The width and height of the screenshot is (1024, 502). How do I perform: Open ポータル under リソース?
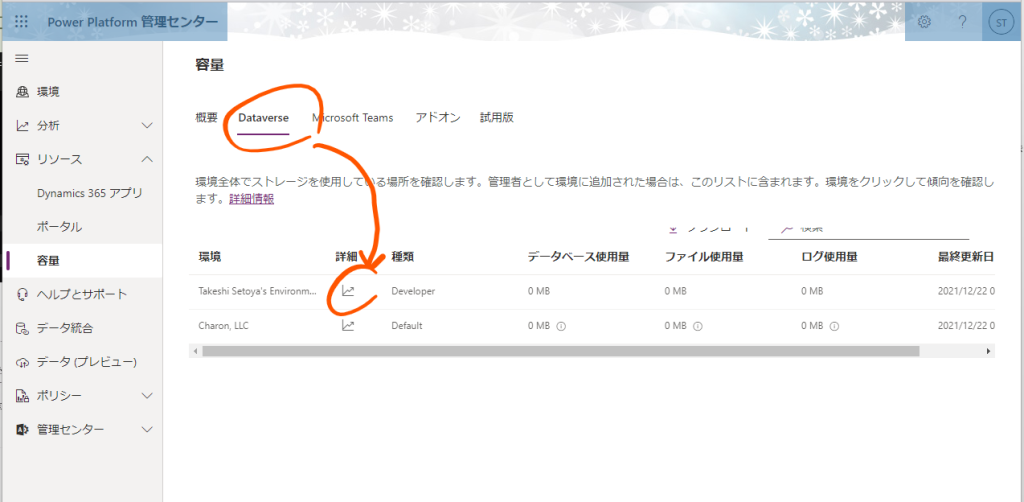pos(59,227)
